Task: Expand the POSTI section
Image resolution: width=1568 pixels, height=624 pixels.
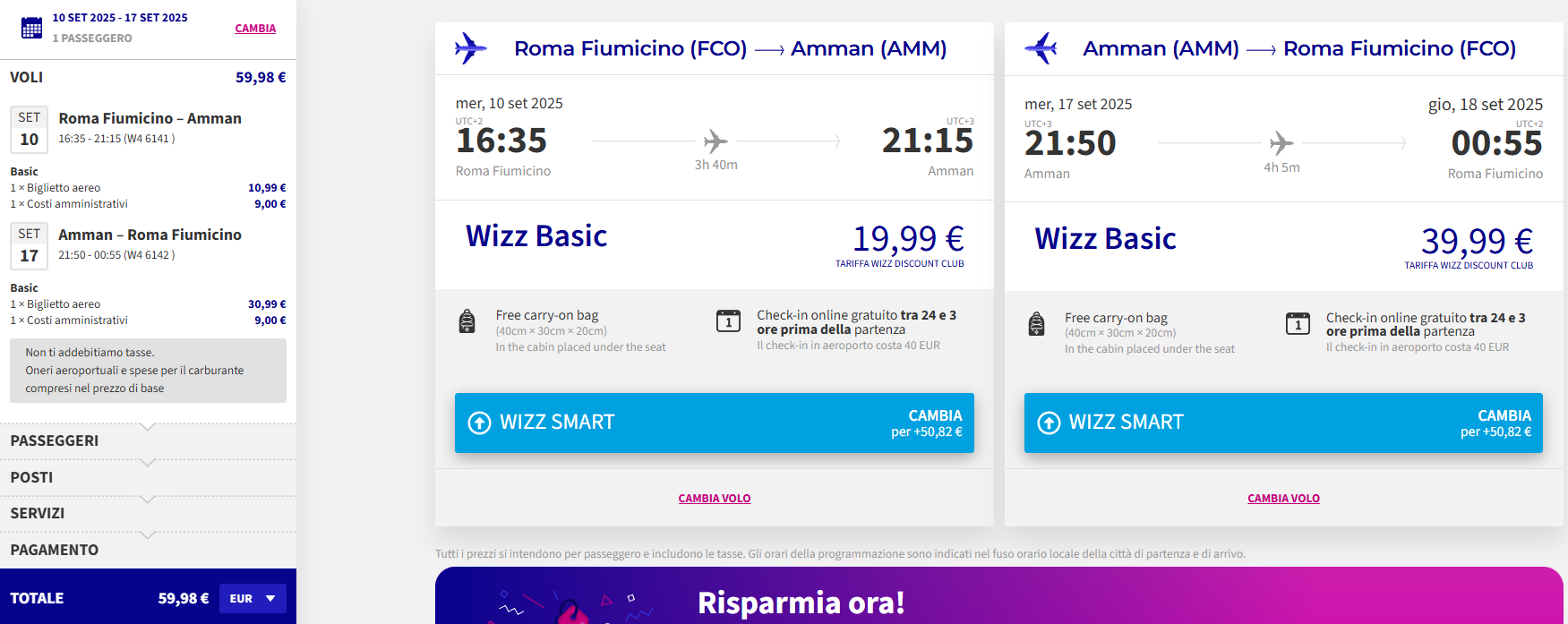Action: point(148,477)
